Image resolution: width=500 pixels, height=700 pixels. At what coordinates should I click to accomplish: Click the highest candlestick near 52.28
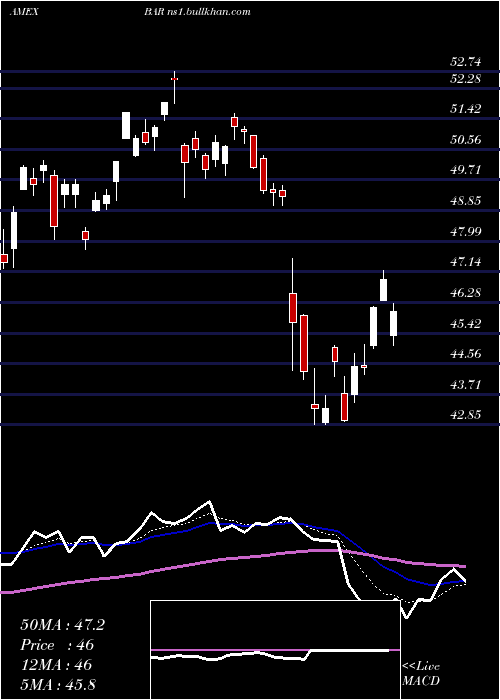(175, 87)
